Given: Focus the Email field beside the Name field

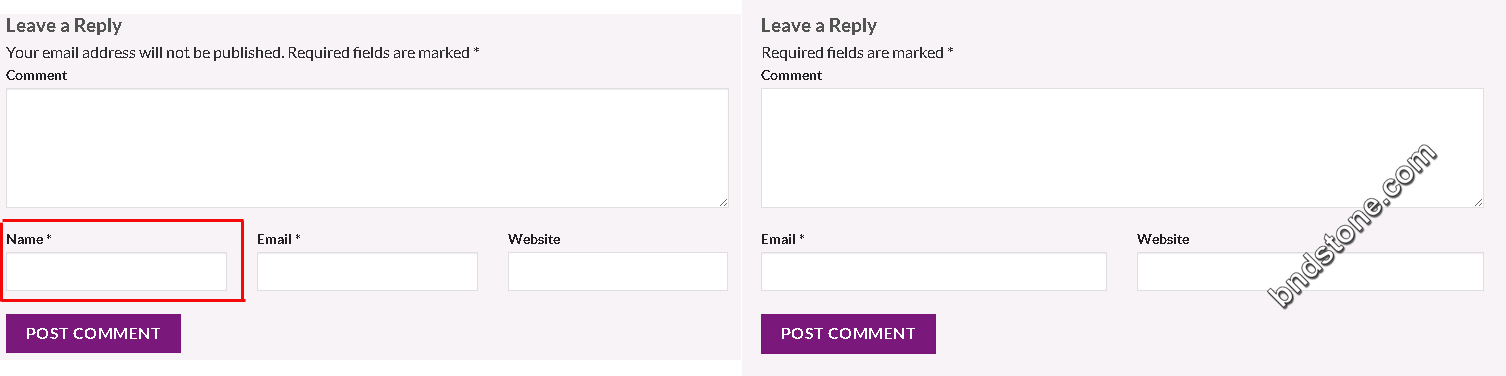Looking at the screenshot, I should [367, 272].
